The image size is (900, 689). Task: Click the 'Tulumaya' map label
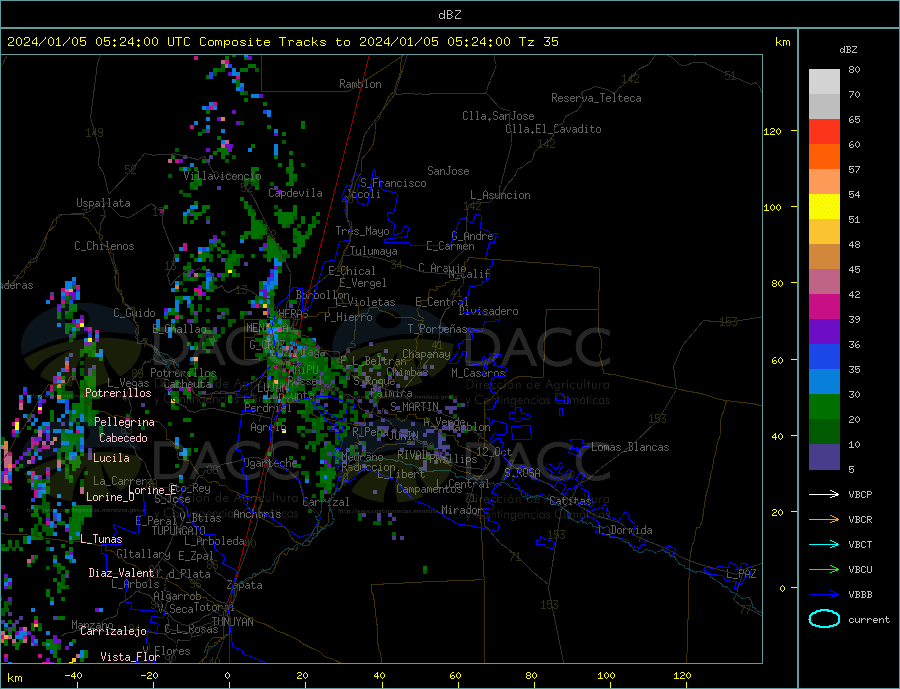(374, 251)
